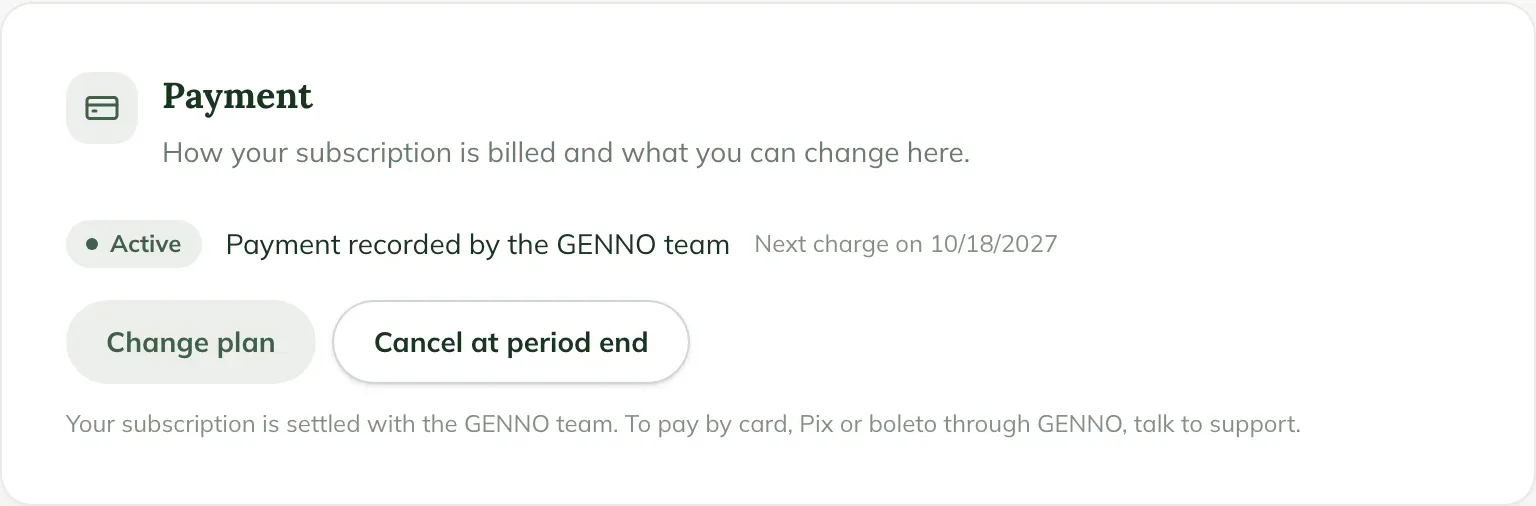Click the rounded tile holding the card icon

click(x=102, y=108)
